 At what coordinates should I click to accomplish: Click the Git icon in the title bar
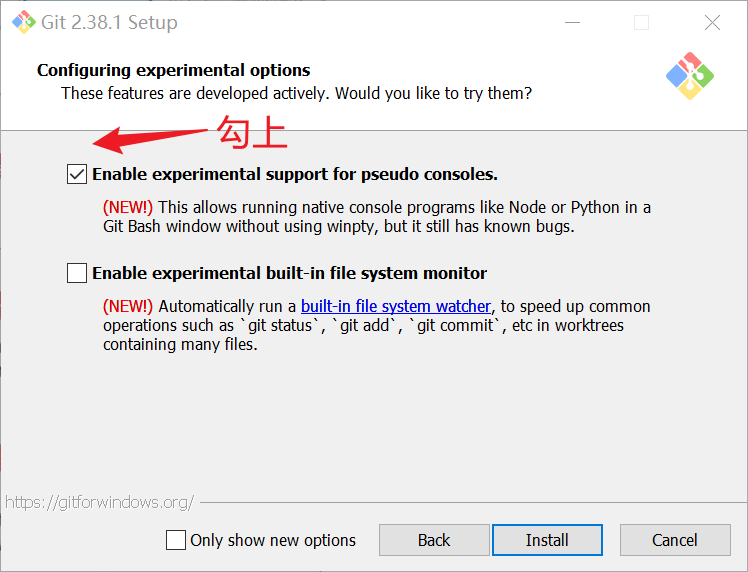click(x=24, y=22)
